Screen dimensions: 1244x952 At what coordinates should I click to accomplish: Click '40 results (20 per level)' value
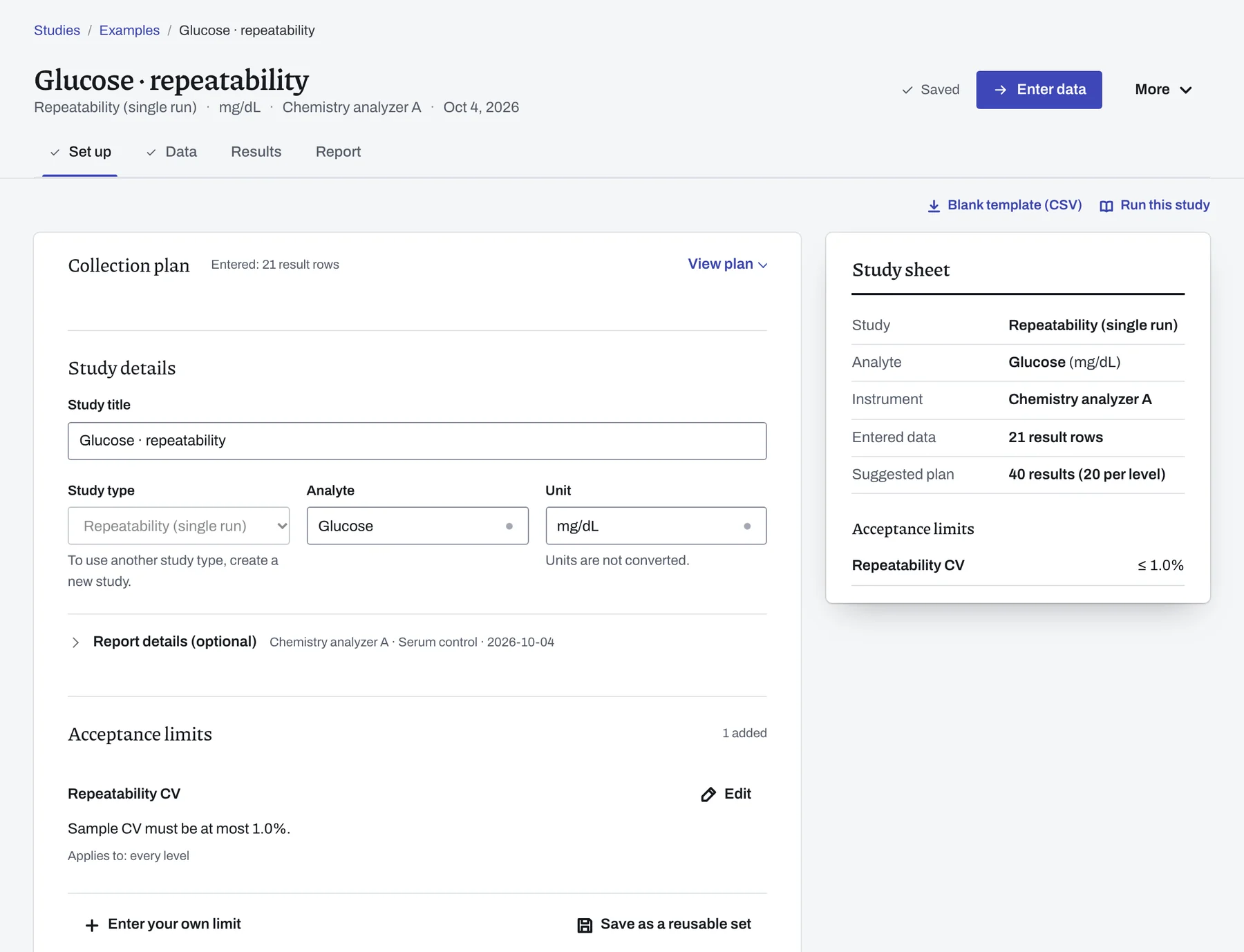click(1086, 474)
